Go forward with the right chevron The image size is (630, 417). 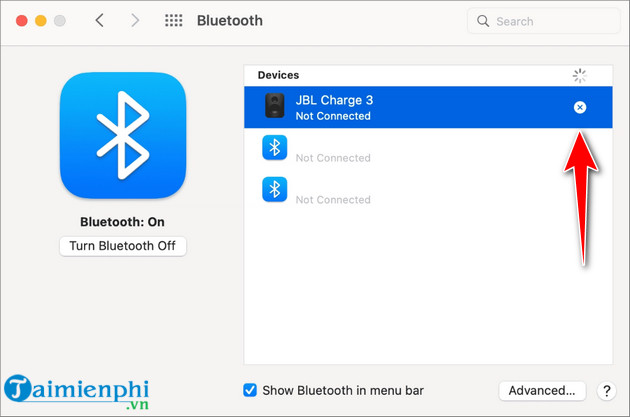click(135, 20)
